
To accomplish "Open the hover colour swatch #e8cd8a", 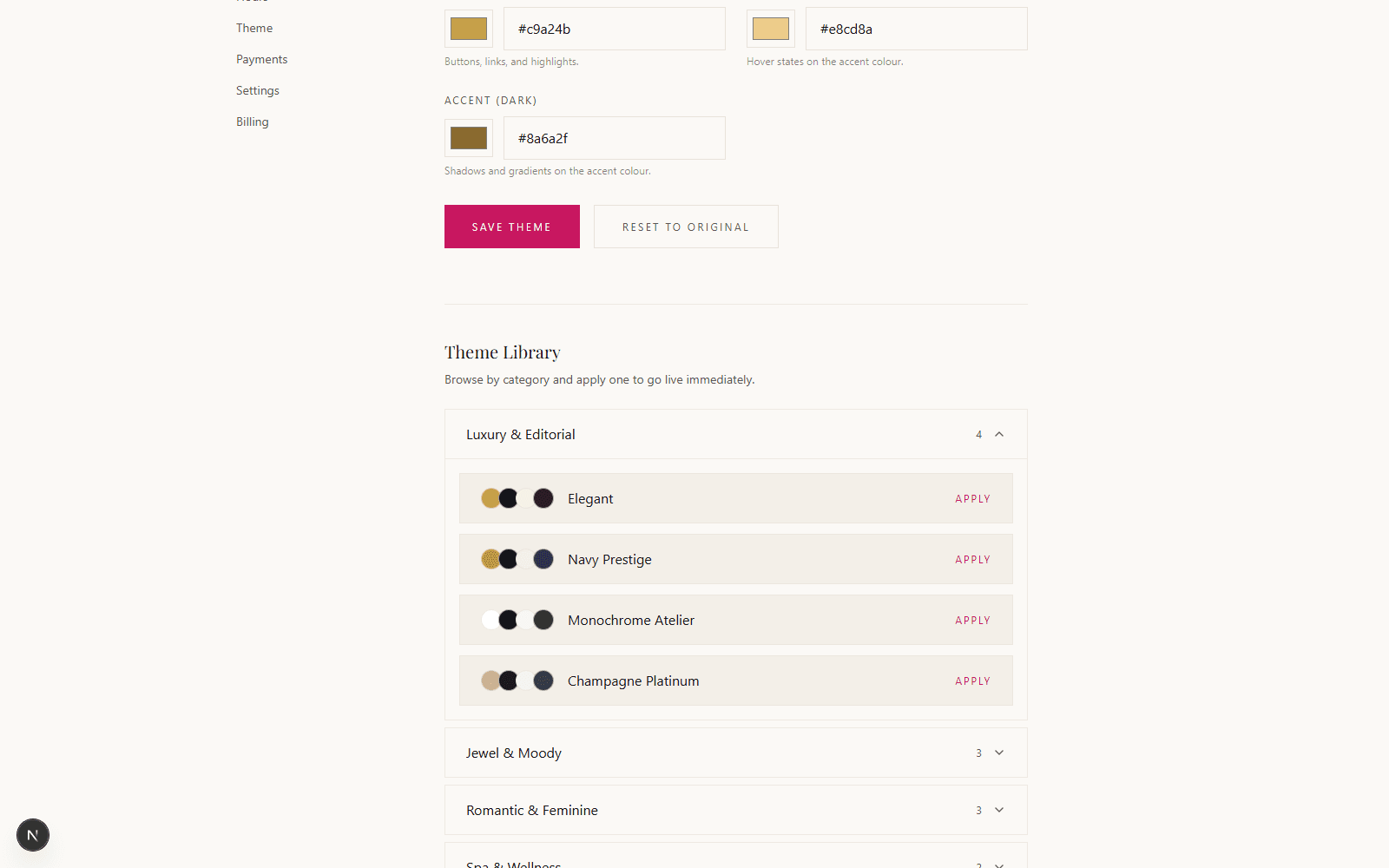I will 771,29.
